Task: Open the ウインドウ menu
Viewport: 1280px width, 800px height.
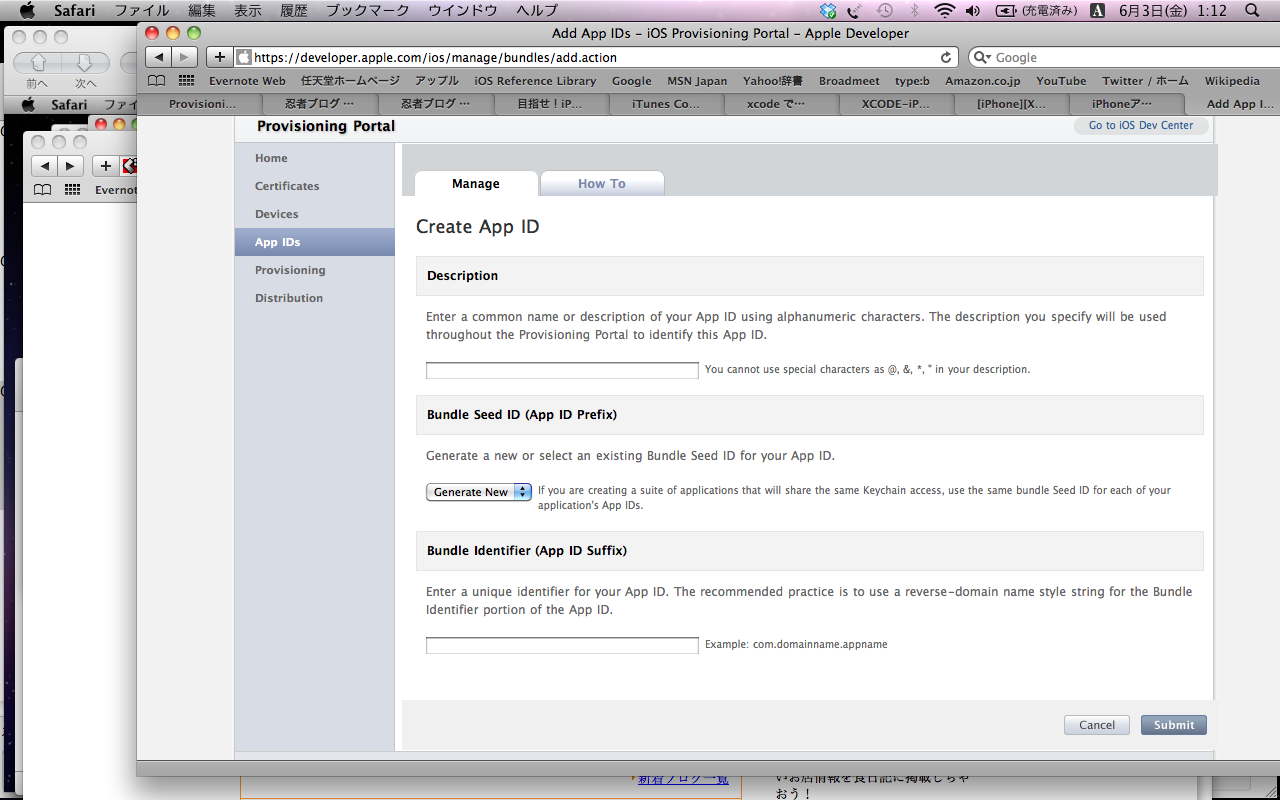Action: pos(463,10)
